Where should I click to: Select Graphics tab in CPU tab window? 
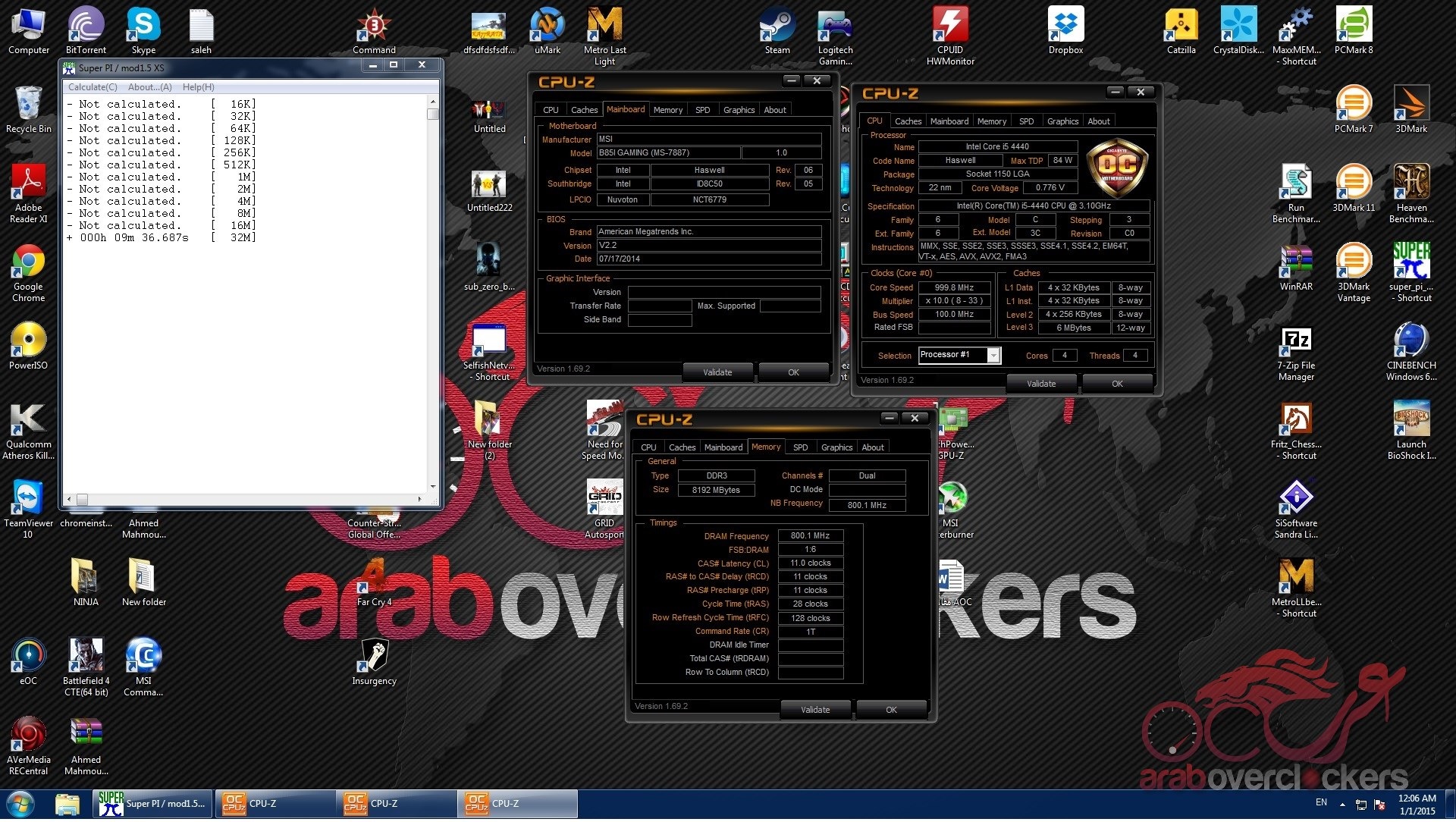tap(1062, 121)
